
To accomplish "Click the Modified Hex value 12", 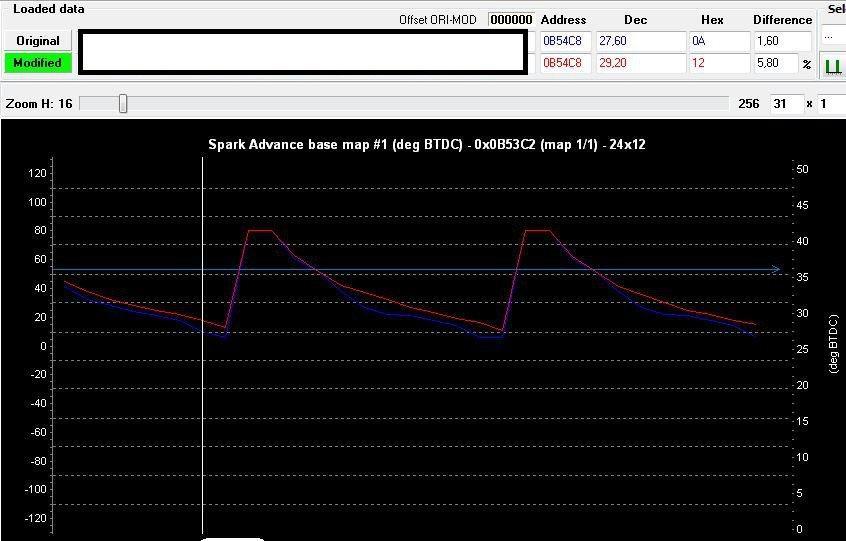I will point(720,63).
